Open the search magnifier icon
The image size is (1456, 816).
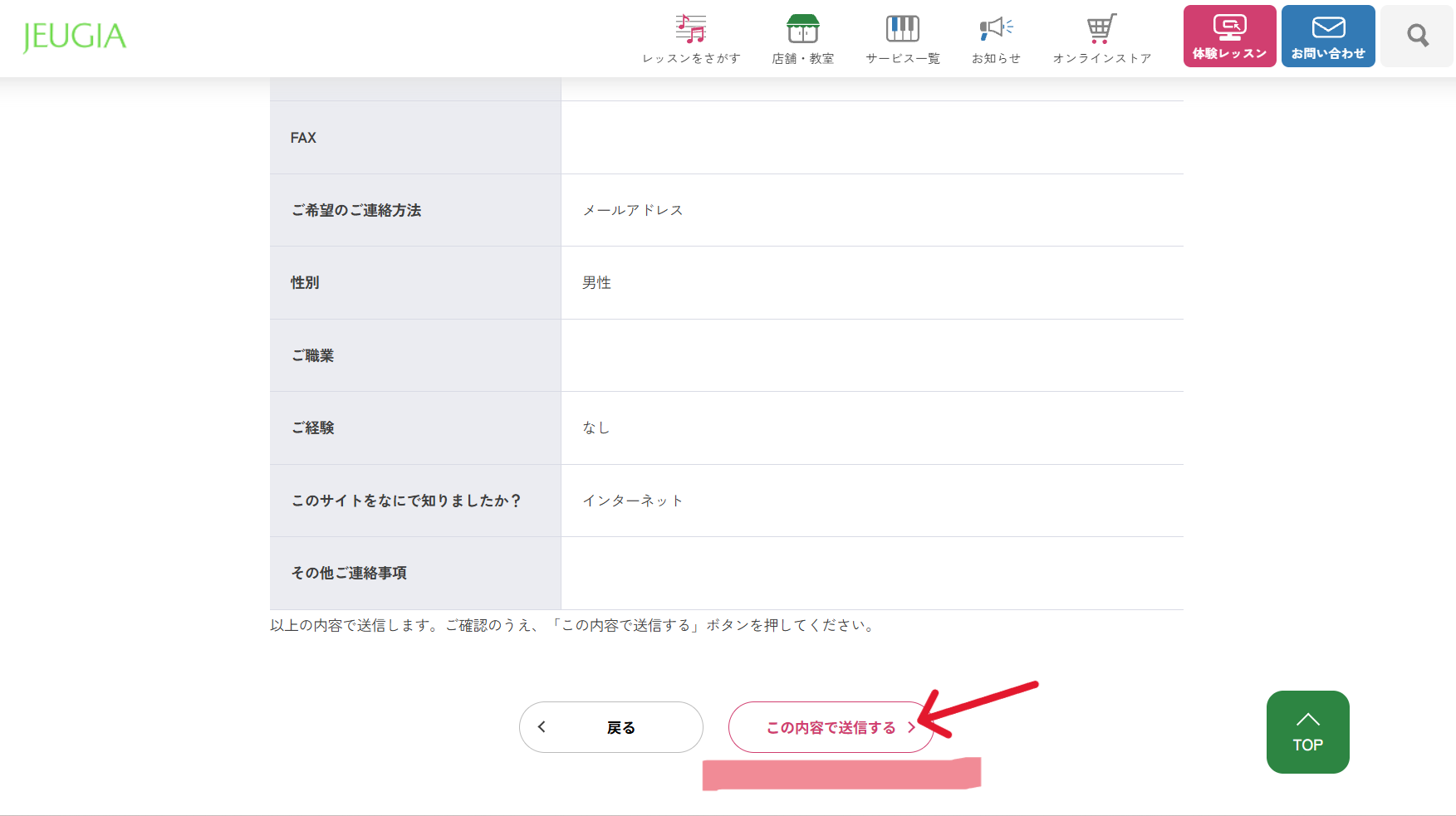coord(1417,36)
